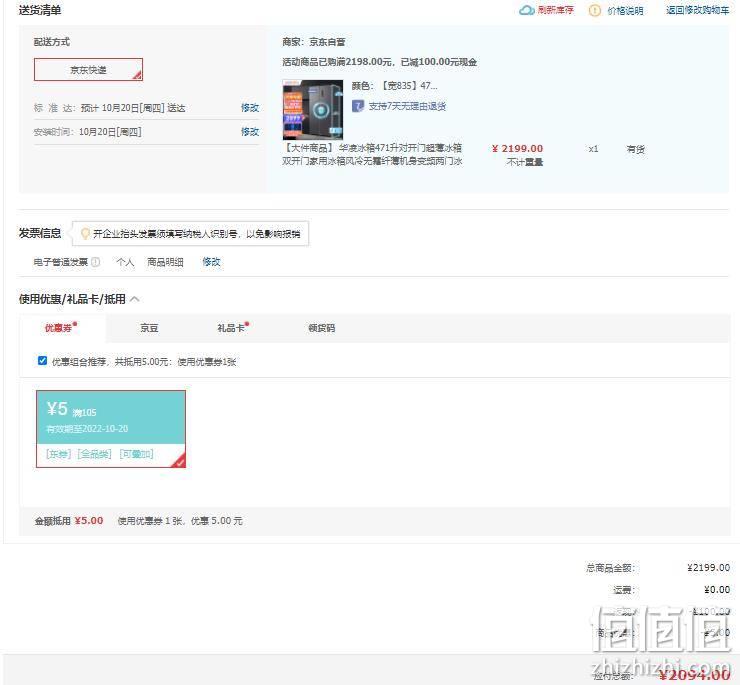Go back via 返回修改购物车
Image resolution: width=740 pixels, height=685 pixels.
coord(698,10)
